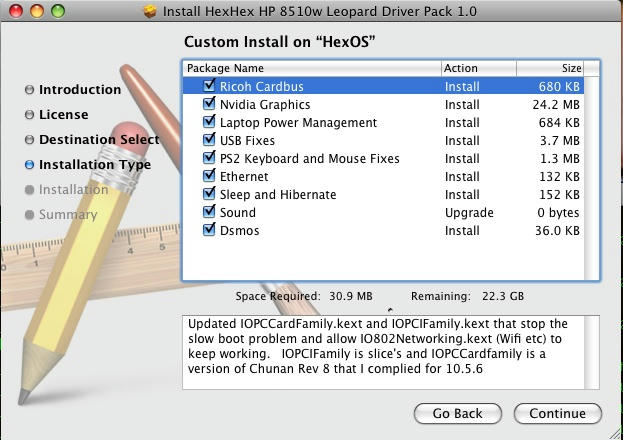The height and width of the screenshot is (440, 623).
Task: Toggle the Sleep and Hibernate checkbox
Action: (x=209, y=194)
